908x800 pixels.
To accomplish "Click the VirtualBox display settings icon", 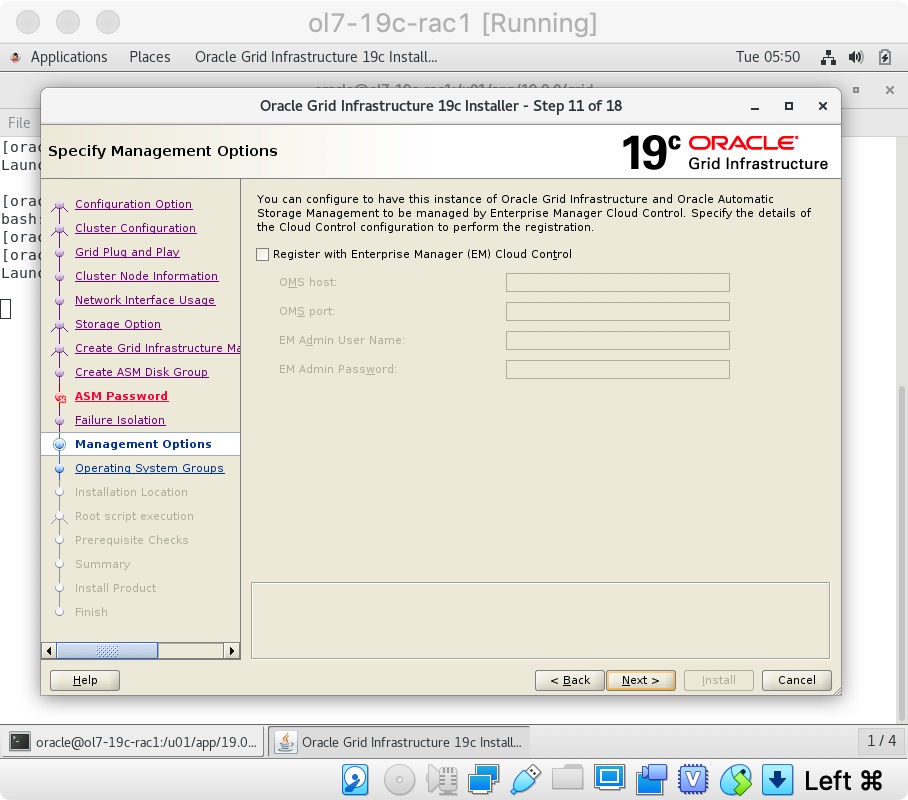I will tap(609, 779).
